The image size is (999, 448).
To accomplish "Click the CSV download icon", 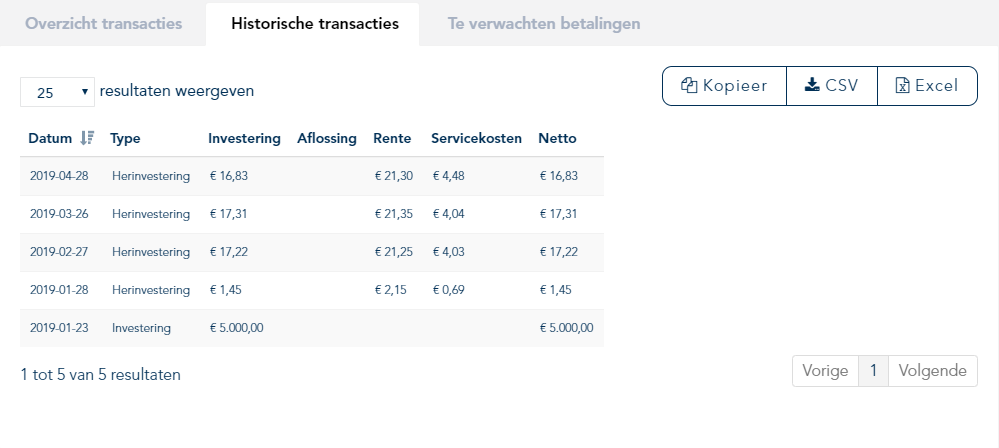I will click(x=812, y=85).
